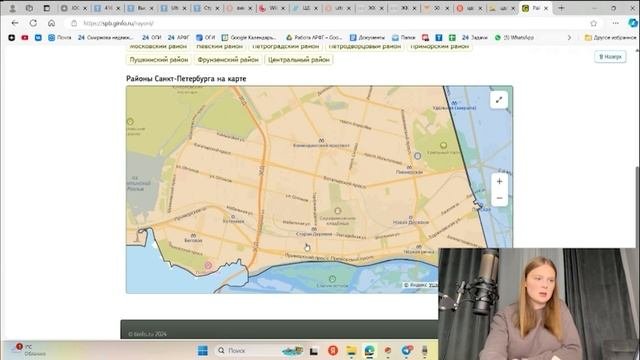The image size is (640, 360).
Task: Click the Наверх button
Action: (610, 57)
